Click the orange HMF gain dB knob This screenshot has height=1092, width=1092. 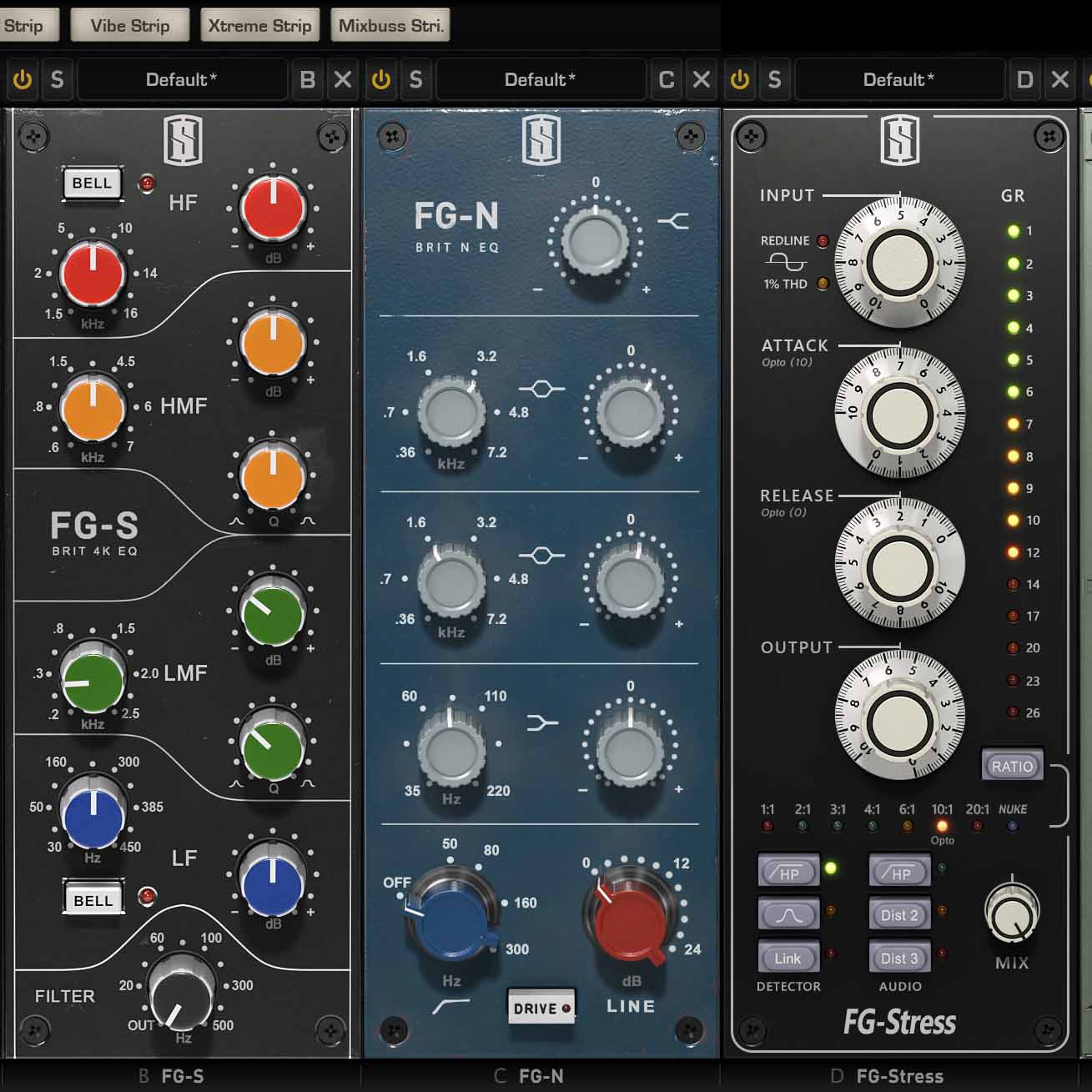[273, 342]
